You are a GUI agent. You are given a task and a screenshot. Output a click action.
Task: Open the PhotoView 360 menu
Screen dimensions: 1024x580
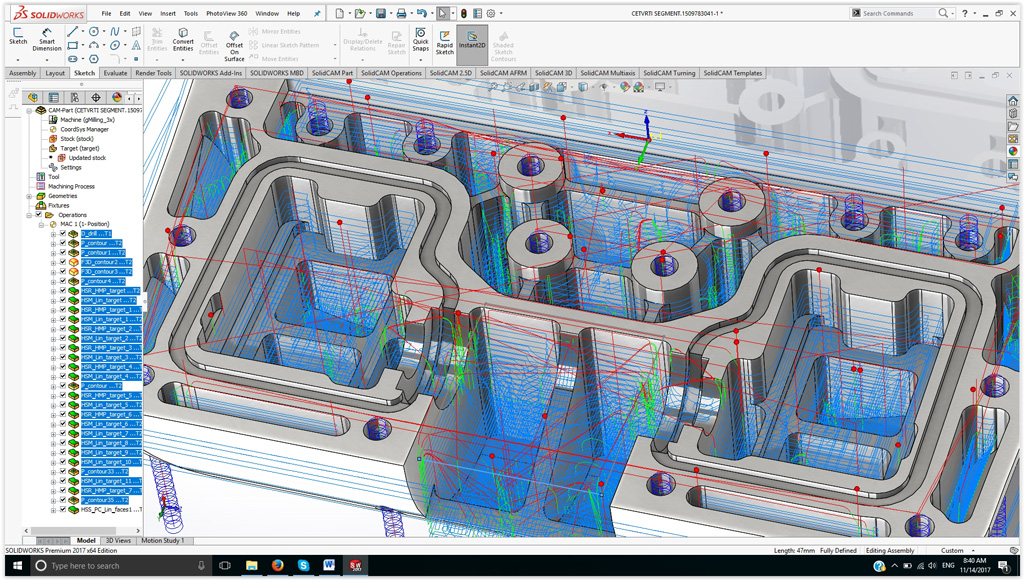pyautogui.click(x=225, y=13)
